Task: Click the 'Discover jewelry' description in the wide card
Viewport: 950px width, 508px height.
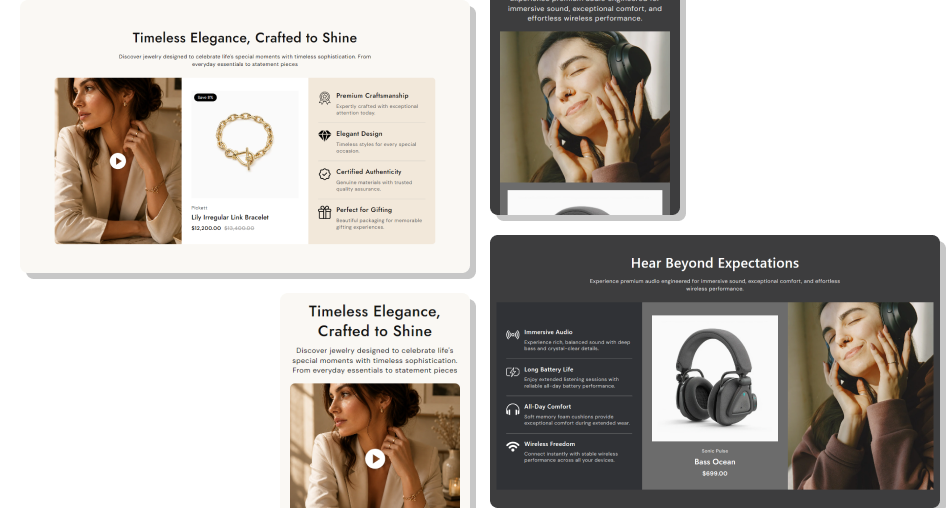Action: [245, 60]
